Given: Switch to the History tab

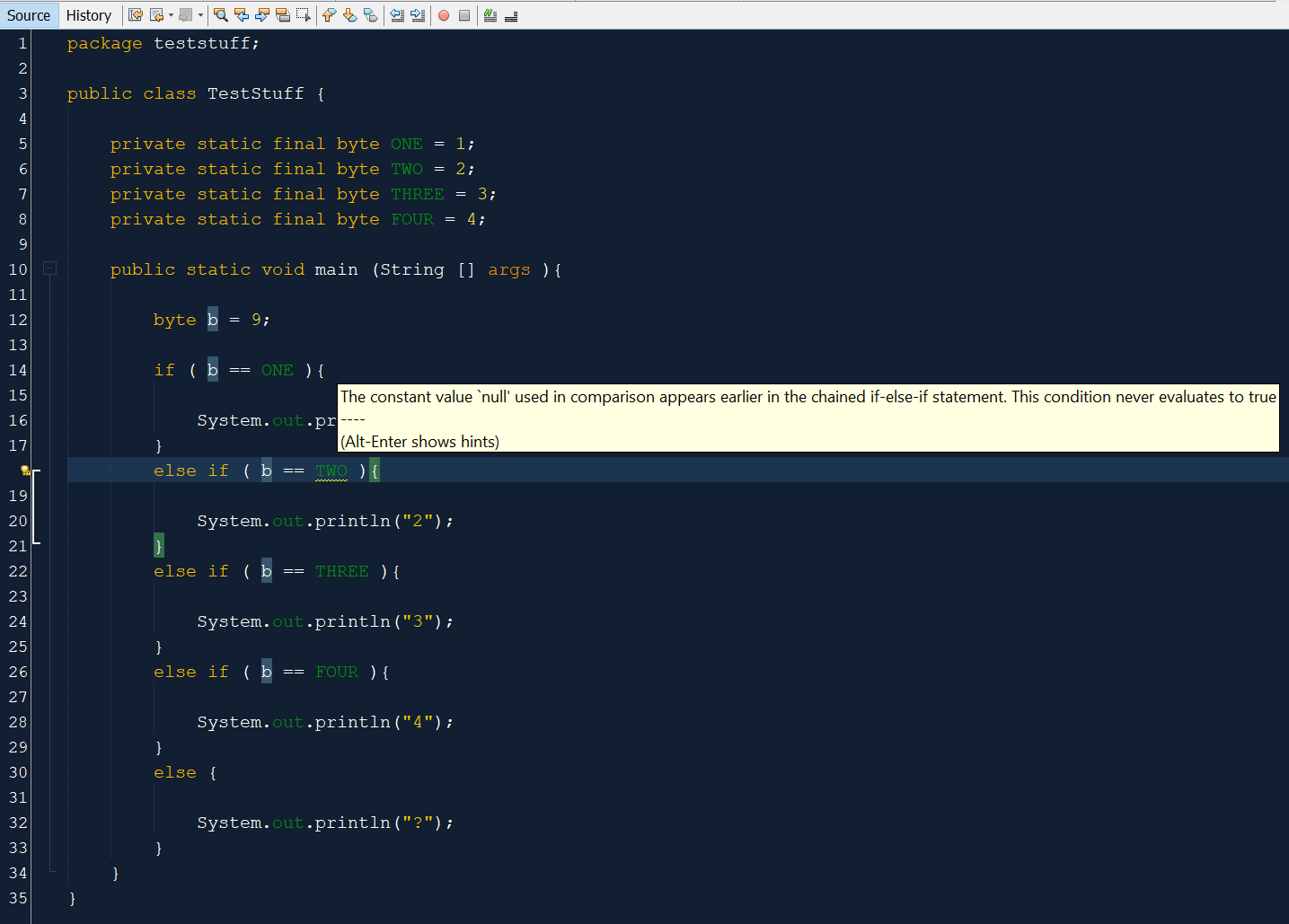Looking at the screenshot, I should [89, 15].
